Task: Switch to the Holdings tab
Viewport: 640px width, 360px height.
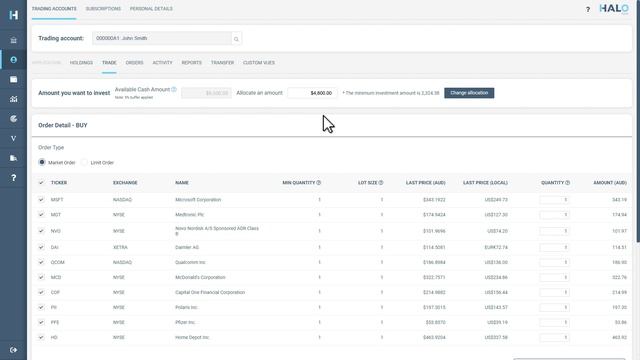Action: [x=81, y=63]
